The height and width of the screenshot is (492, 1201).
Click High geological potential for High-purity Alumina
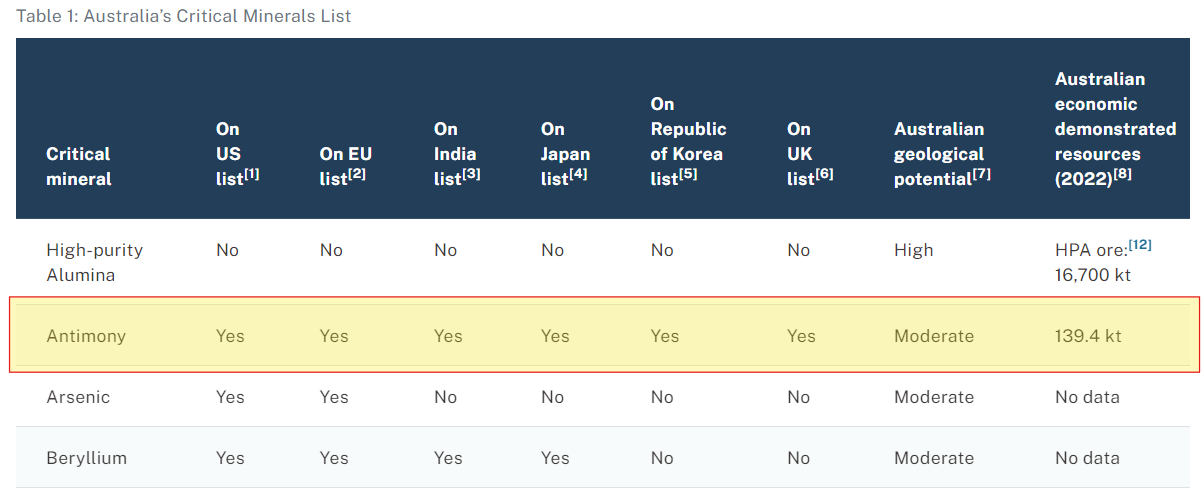pyautogui.click(x=913, y=250)
